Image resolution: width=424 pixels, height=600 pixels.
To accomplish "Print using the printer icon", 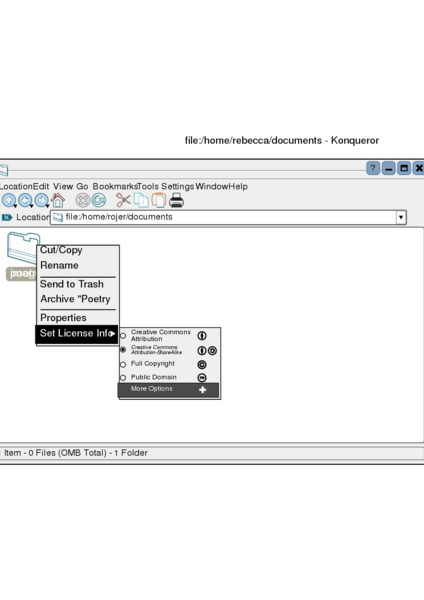I will coord(176,200).
